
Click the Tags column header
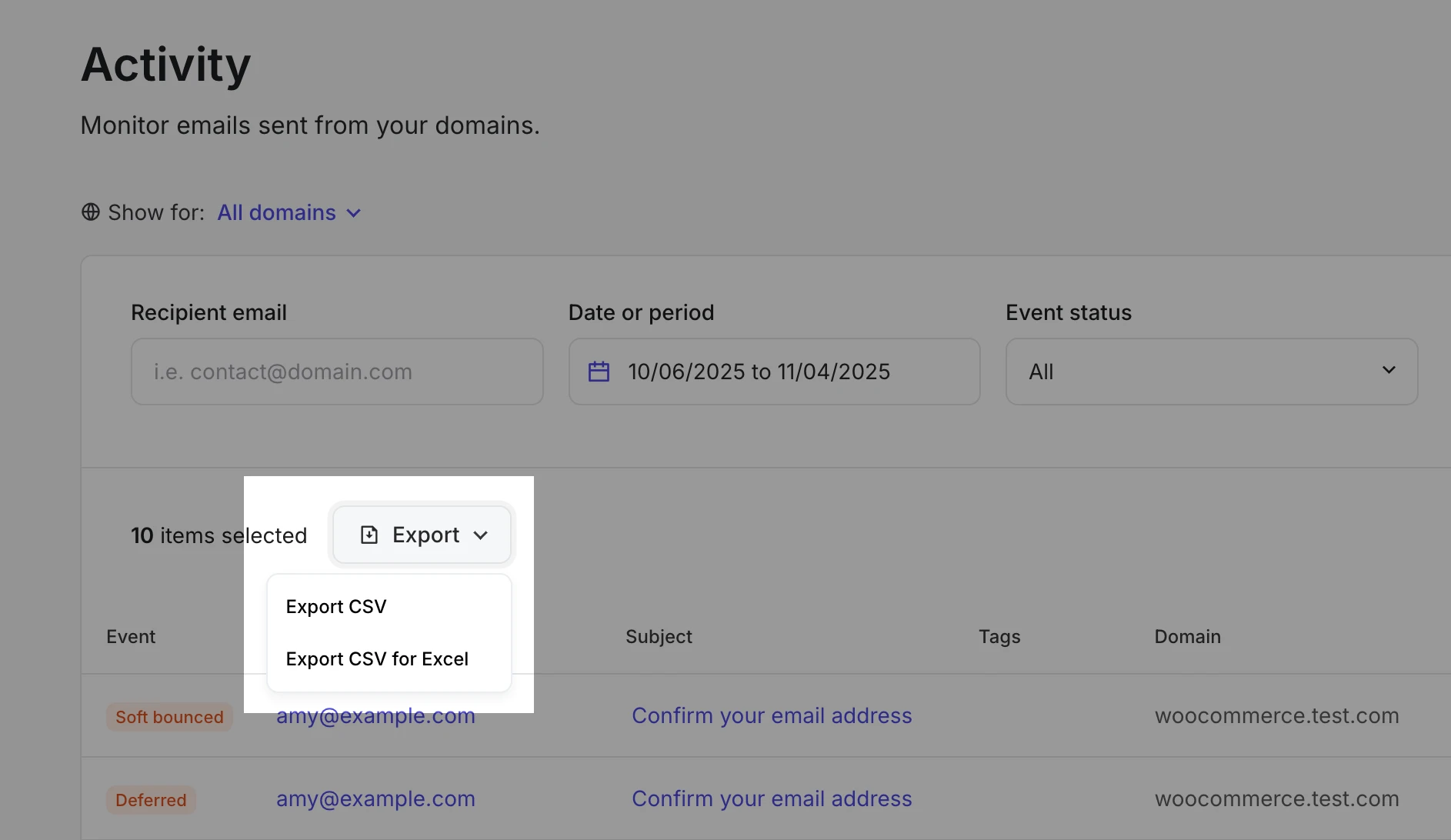tap(999, 636)
